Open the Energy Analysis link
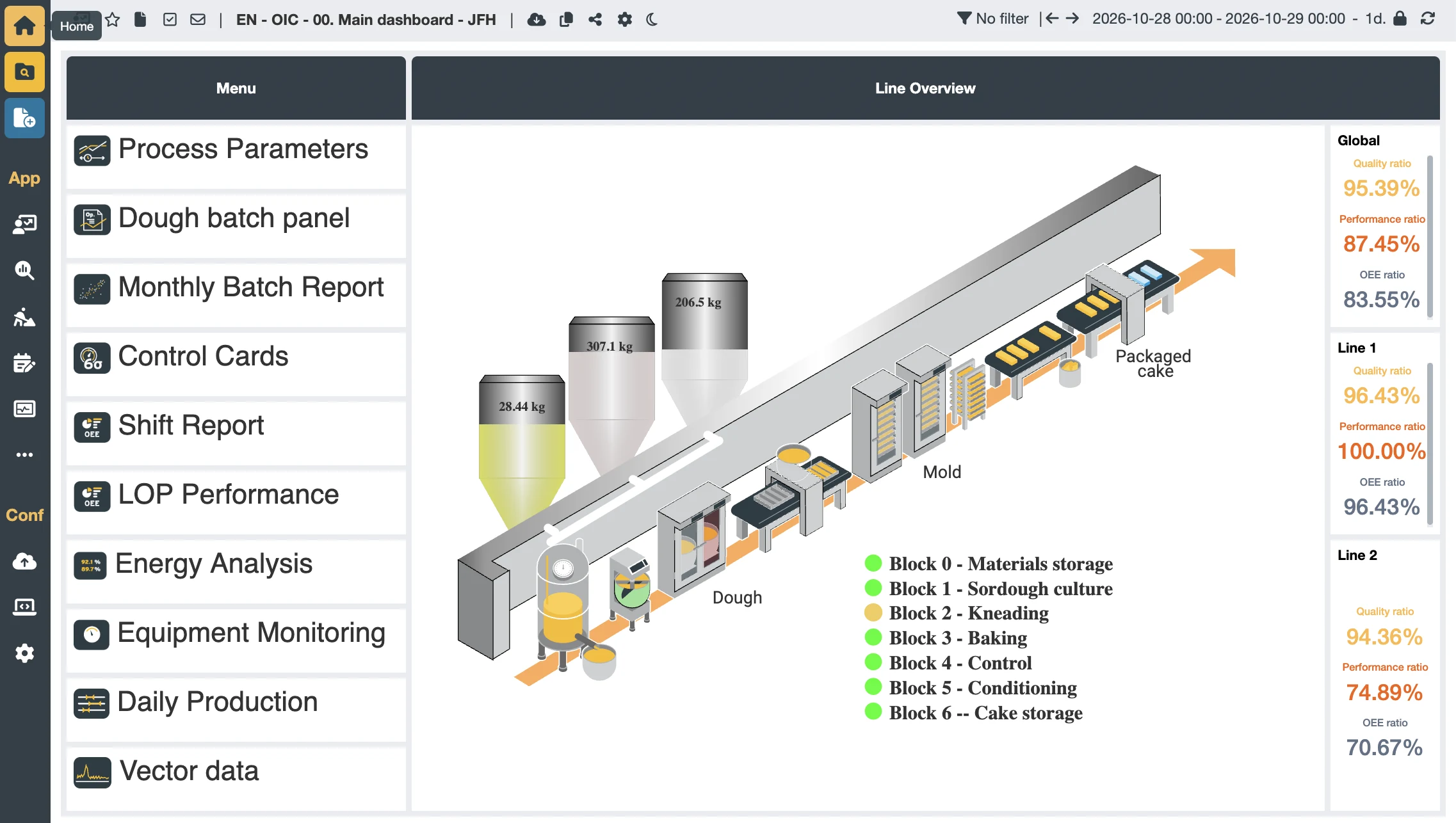This screenshot has height=823, width=1456. pos(236,571)
